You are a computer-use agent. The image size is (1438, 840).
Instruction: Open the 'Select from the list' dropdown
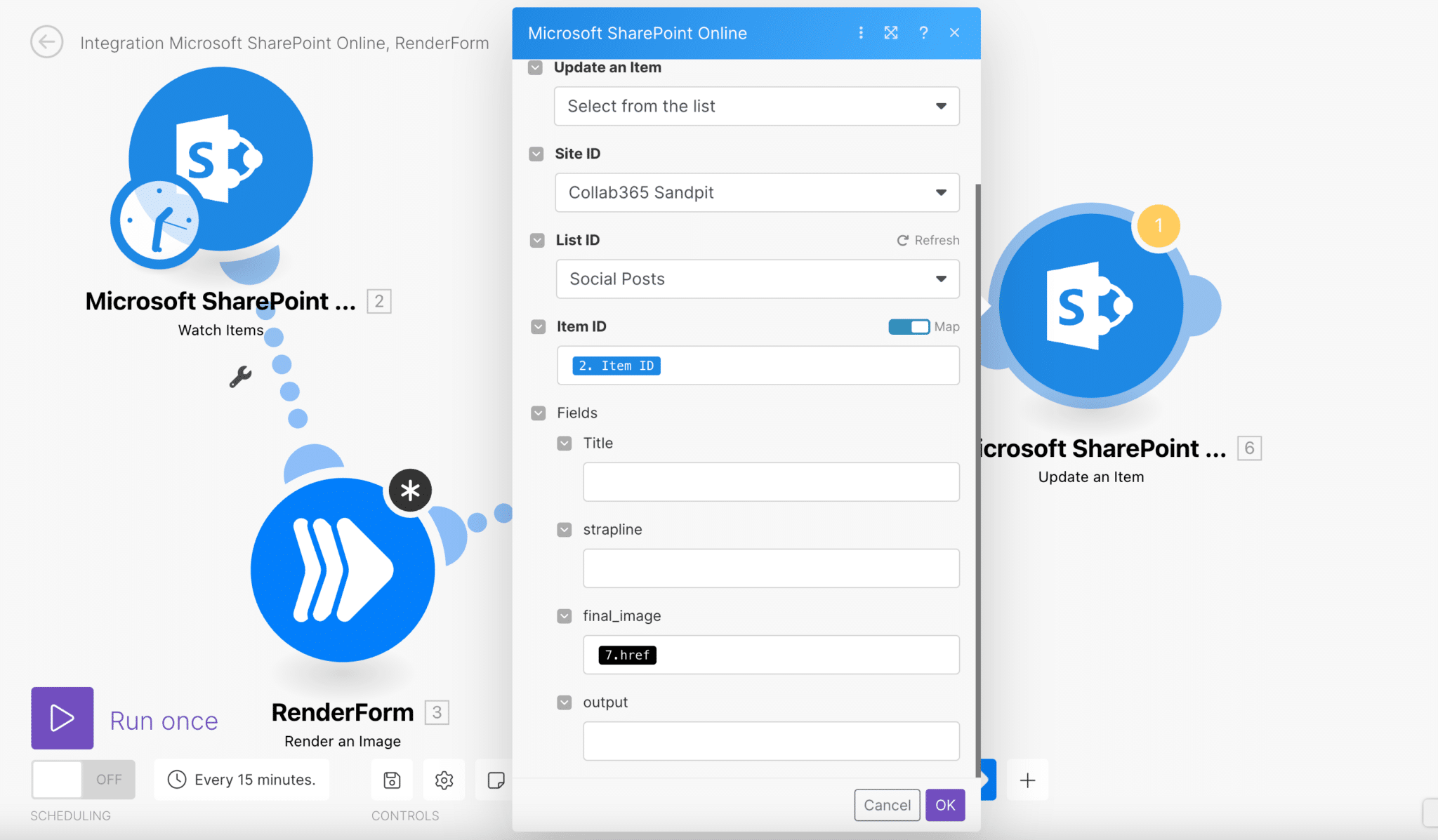(x=756, y=106)
